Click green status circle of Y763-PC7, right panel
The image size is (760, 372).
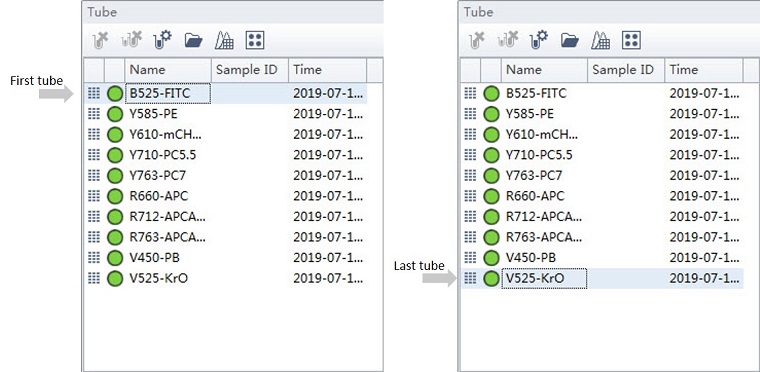click(491, 176)
